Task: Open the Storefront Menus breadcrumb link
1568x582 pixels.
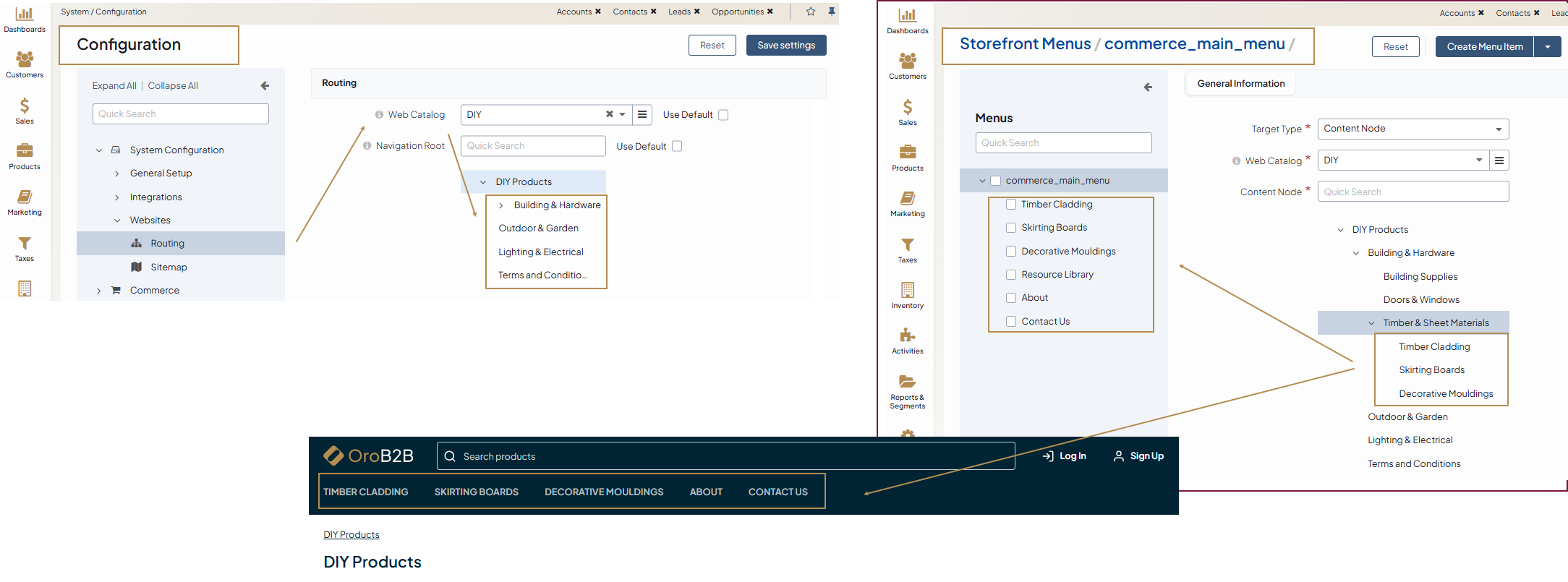Action: pyautogui.click(x=1025, y=44)
